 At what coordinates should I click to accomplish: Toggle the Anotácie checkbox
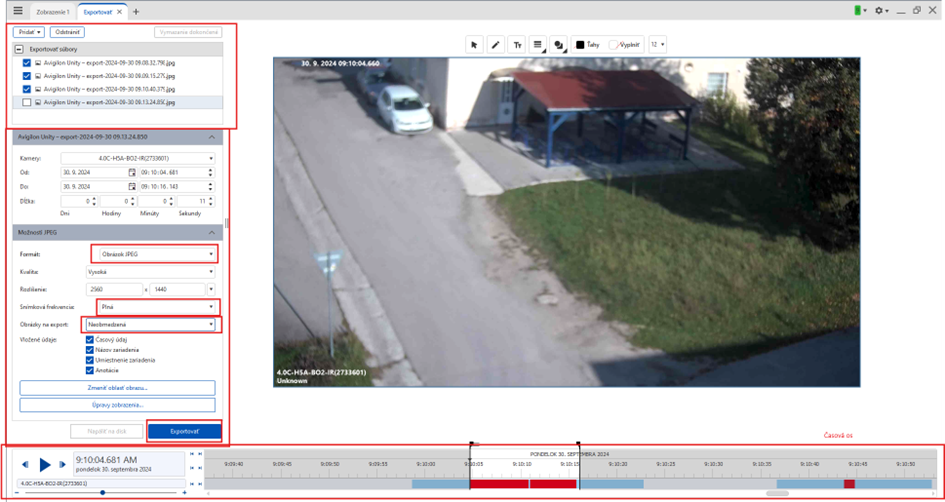click(x=90, y=370)
